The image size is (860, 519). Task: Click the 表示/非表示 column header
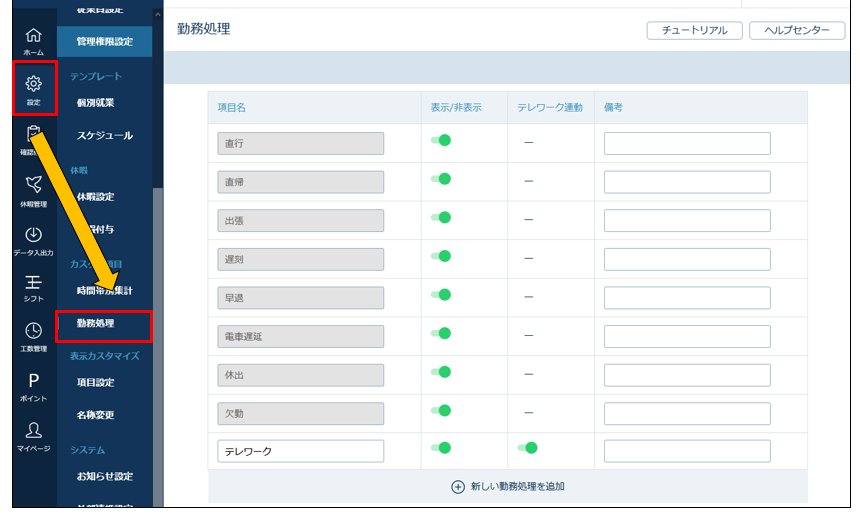pyautogui.click(x=456, y=108)
